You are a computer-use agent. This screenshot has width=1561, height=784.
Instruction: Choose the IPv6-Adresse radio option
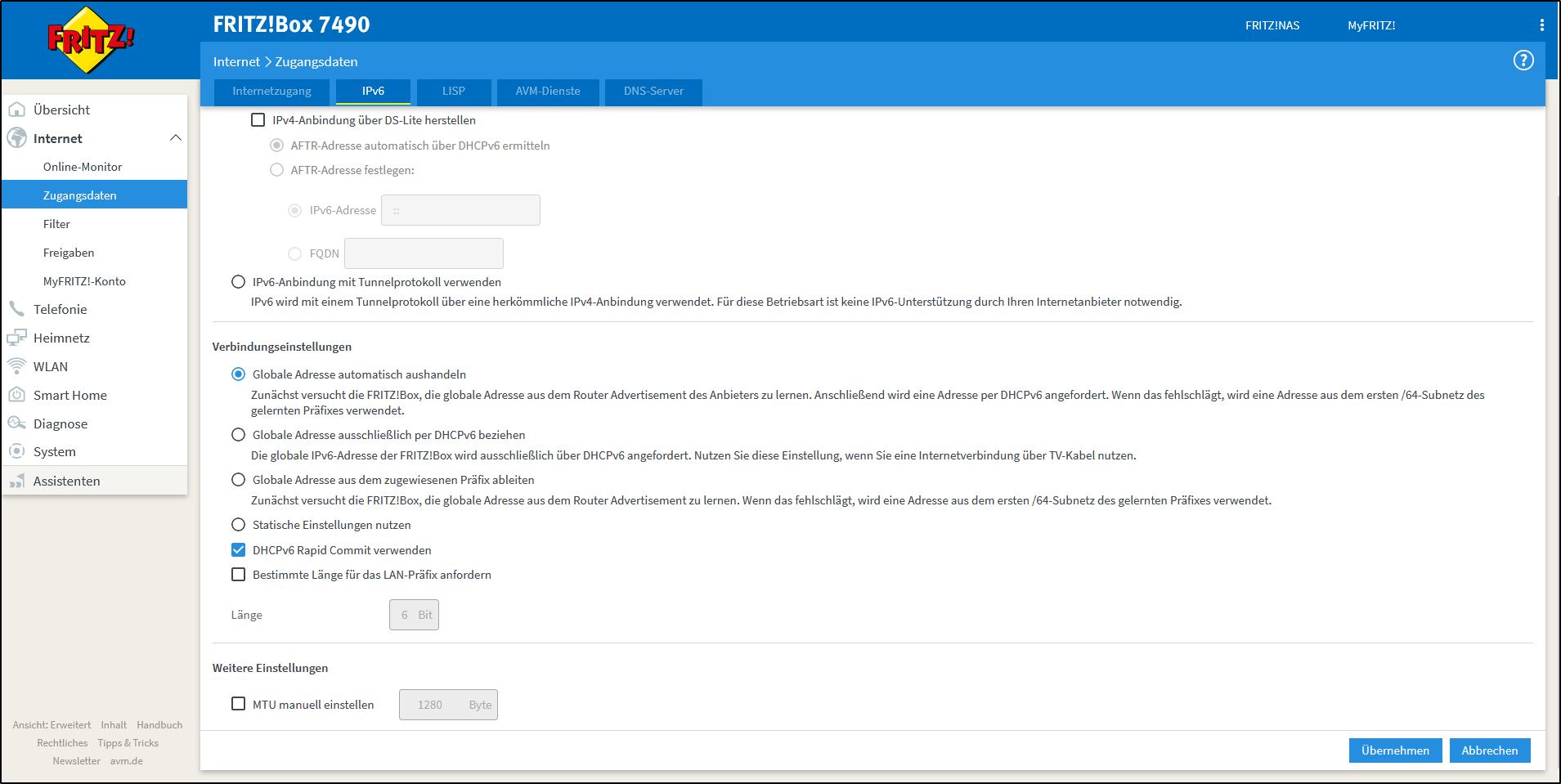295,210
